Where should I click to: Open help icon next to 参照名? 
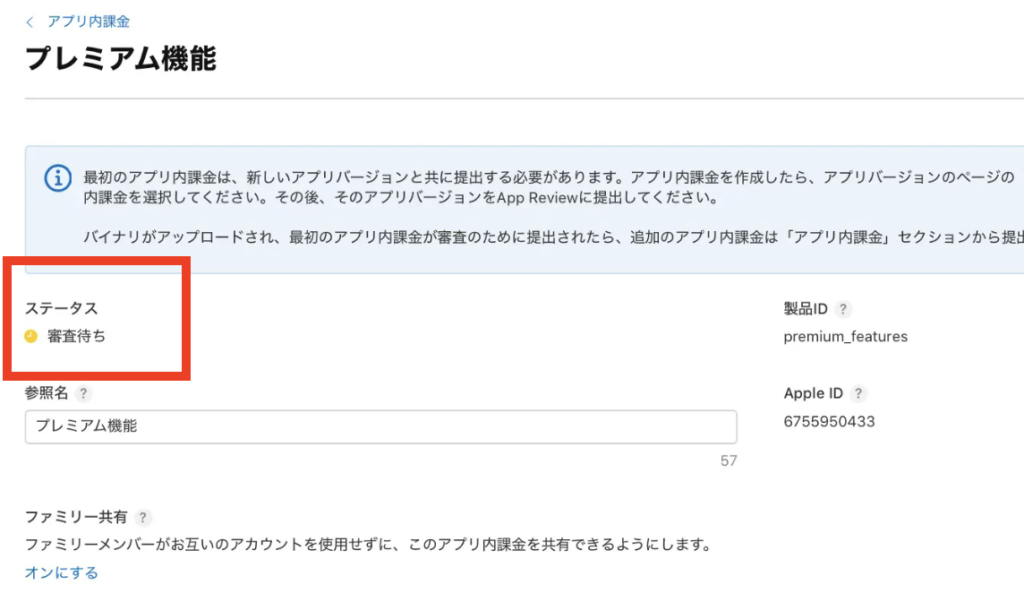tap(83, 394)
